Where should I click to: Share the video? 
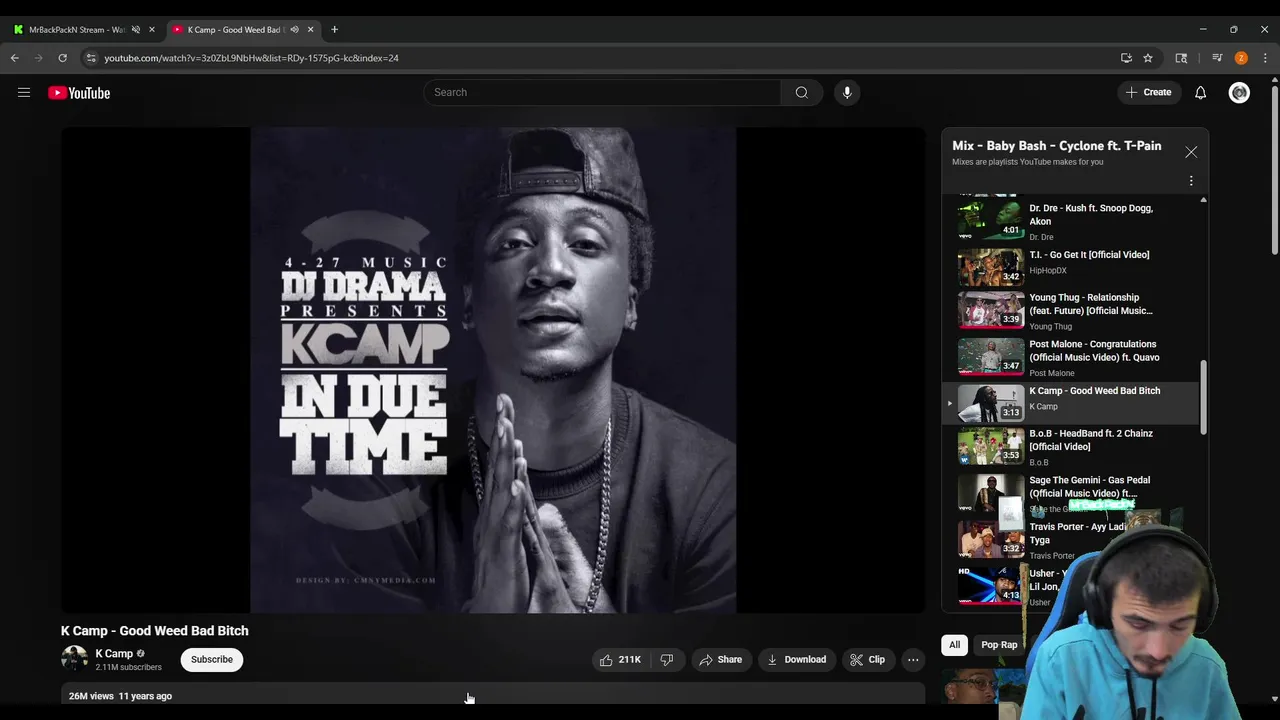click(720, 659)
